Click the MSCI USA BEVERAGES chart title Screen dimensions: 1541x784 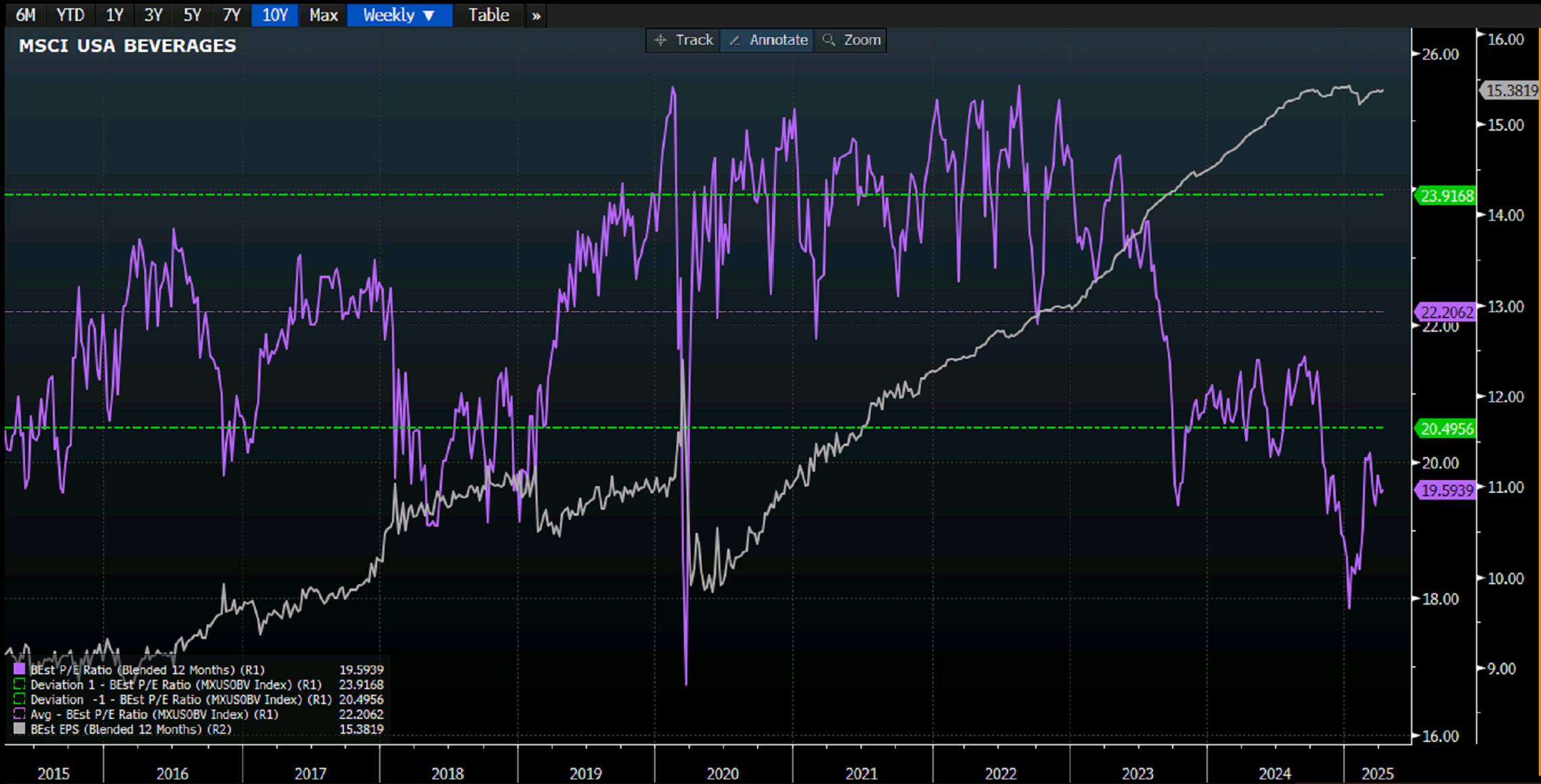(x=127, y=45)
